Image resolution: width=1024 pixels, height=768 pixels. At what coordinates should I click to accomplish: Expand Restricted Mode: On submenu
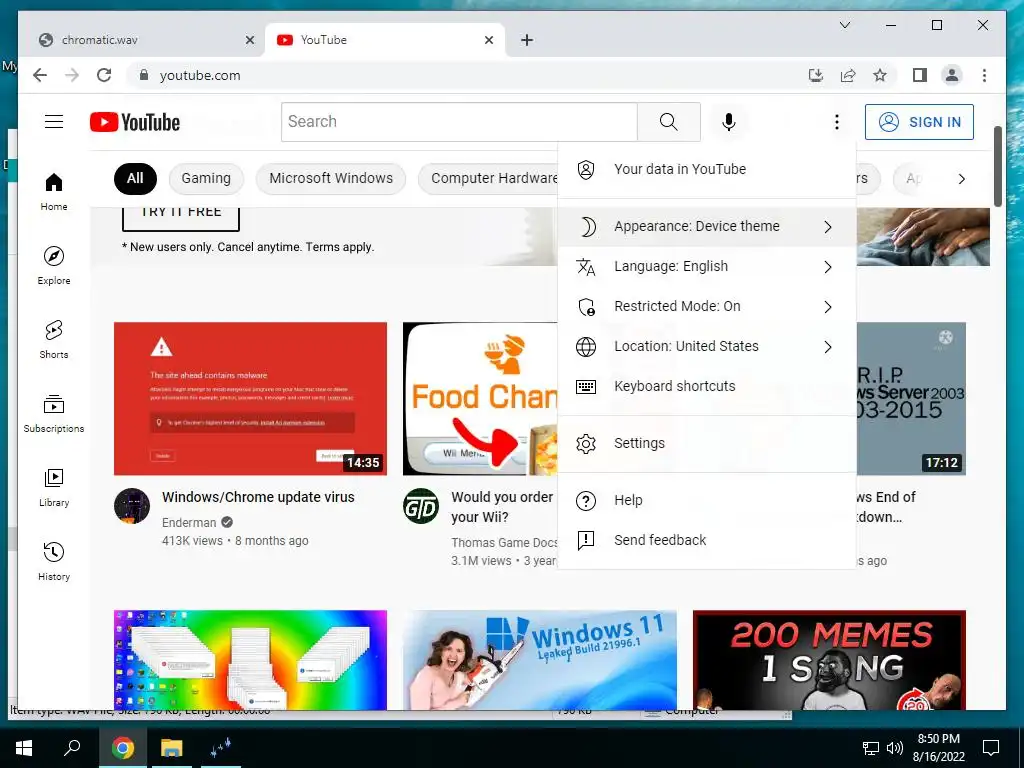707,306
